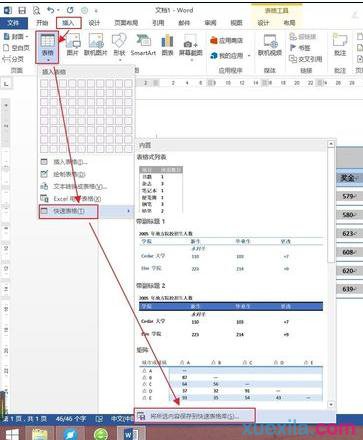
Task: Save selection to Quick Tables gallery
Action: 195,416
